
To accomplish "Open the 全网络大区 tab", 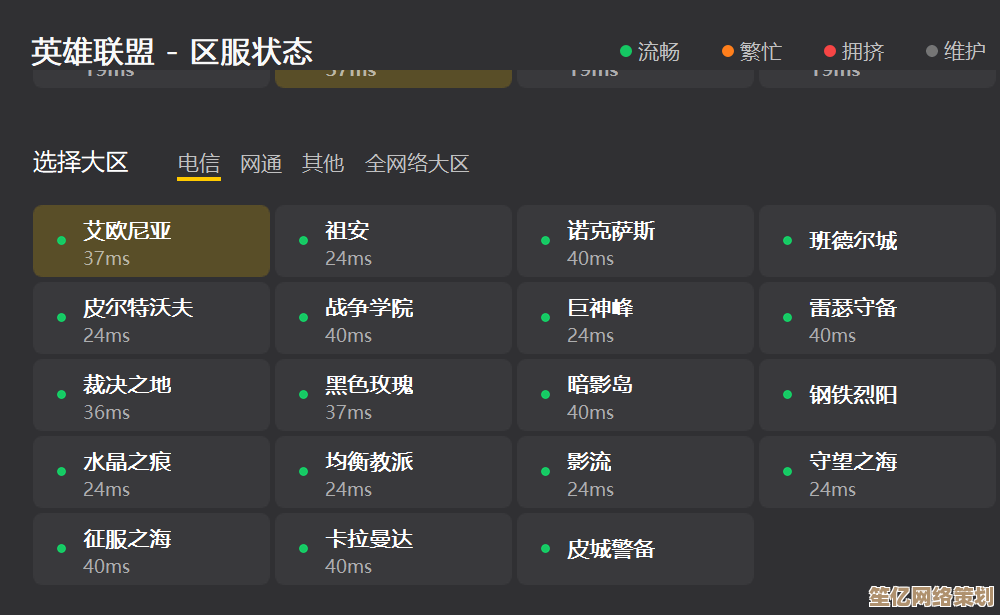I will [x=417, y=163].
